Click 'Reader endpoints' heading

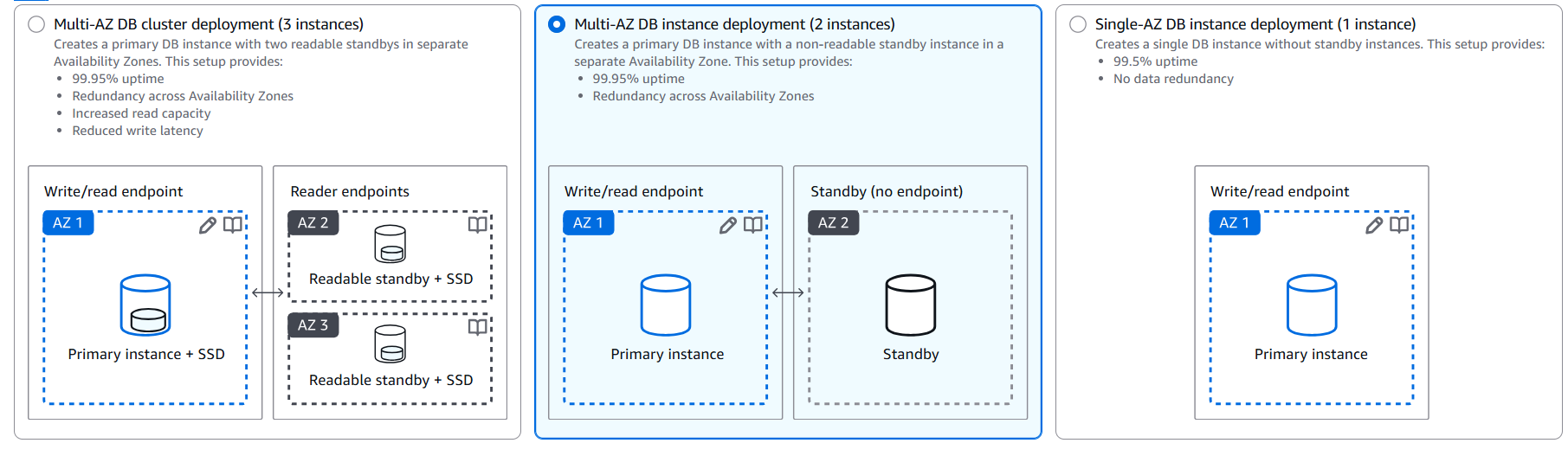click(x=350, y=191)
